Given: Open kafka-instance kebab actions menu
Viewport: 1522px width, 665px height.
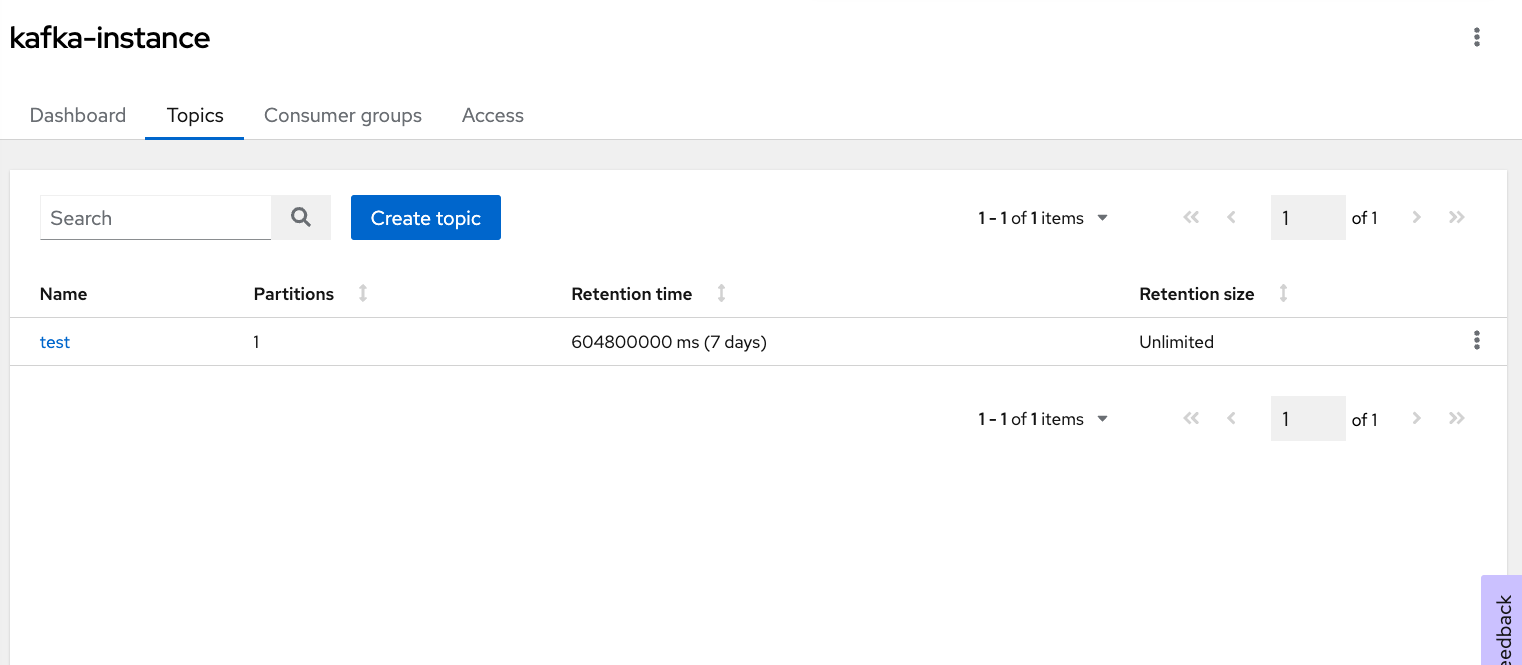Looking at the screenshot, I should [1476, 38].
